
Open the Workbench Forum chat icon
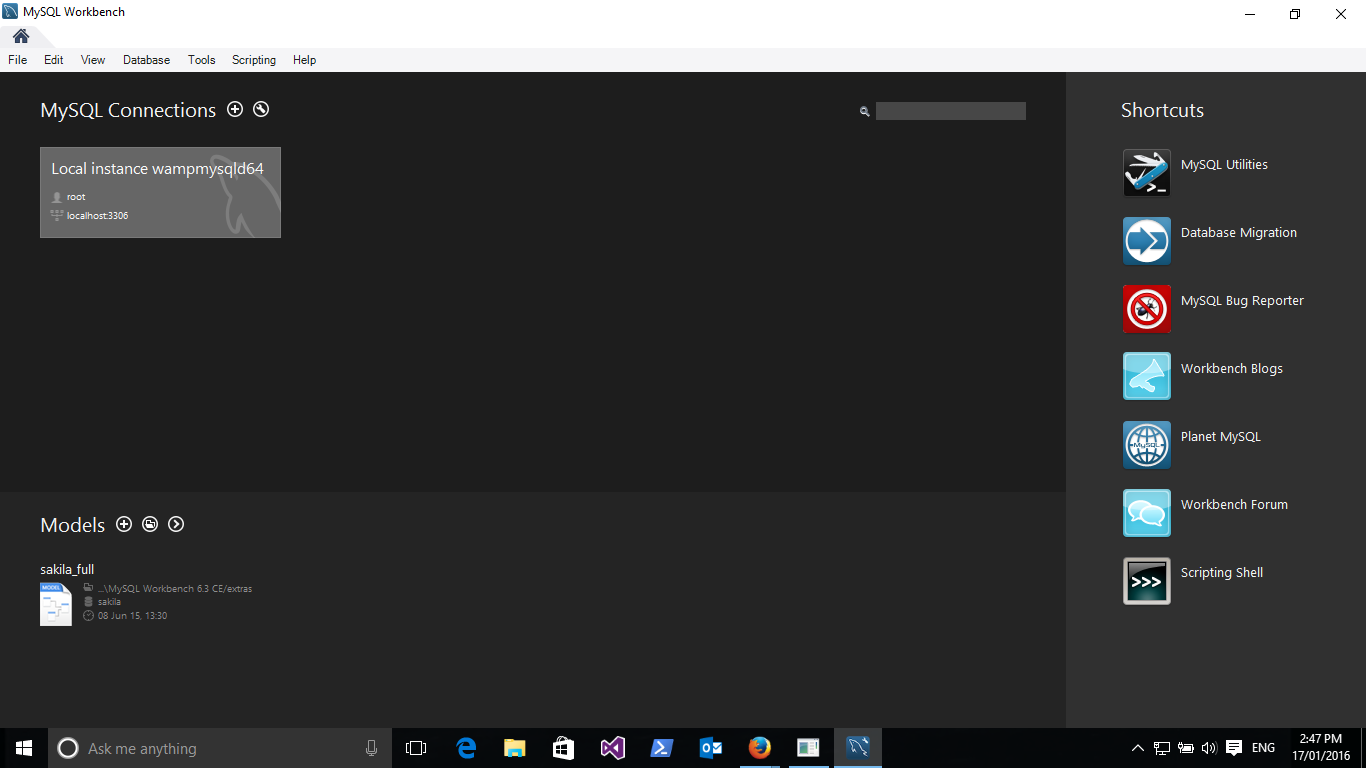point(1146,513)
